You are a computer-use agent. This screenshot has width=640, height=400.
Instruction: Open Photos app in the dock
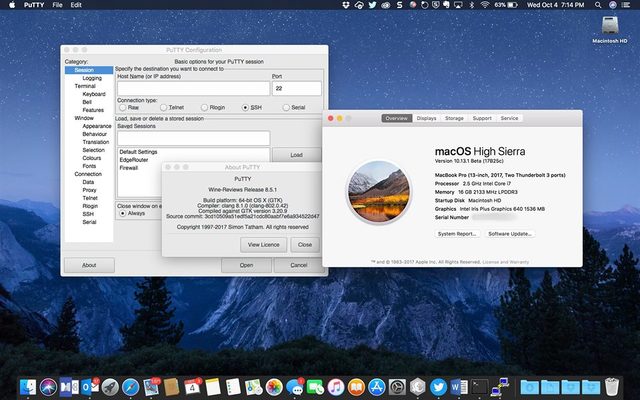pos(274,387)
